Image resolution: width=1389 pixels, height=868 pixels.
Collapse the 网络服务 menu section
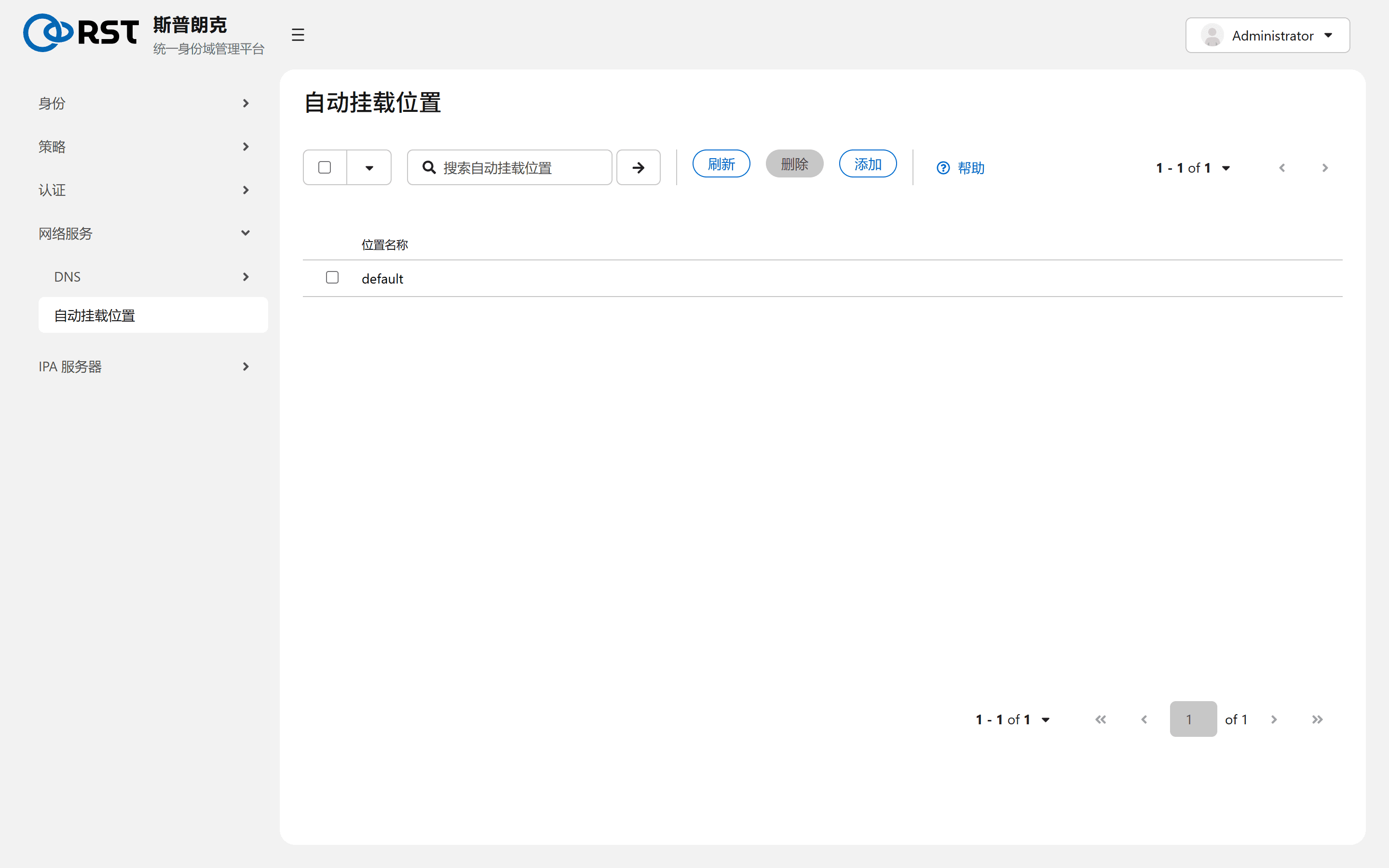(x=145, y=233)
